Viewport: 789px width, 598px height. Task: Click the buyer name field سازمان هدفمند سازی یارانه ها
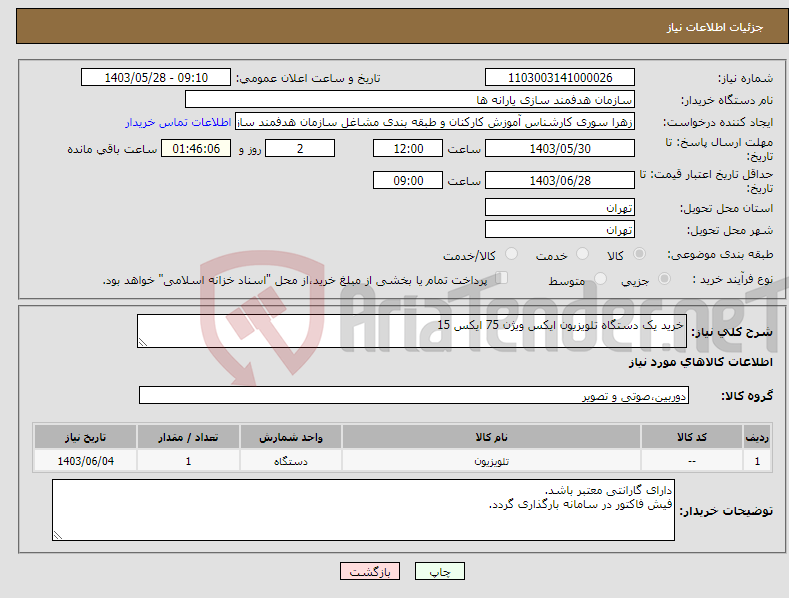pyautogui.click(x=410, y=100)
